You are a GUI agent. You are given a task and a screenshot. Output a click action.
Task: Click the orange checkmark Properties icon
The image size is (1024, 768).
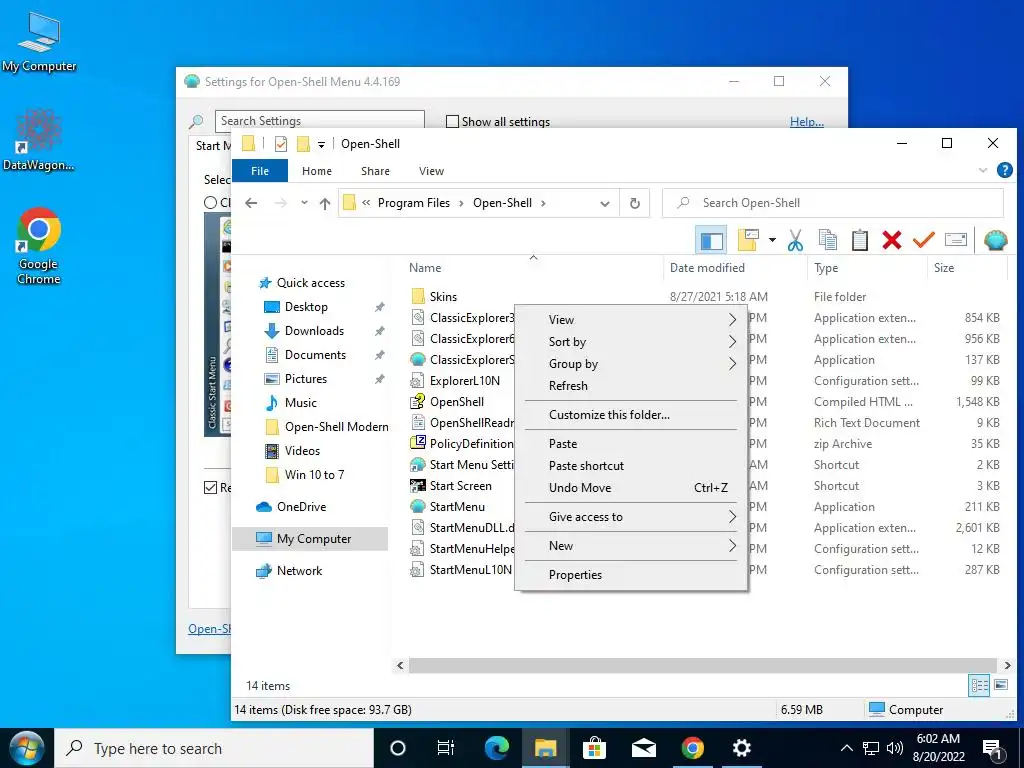[x=923, y=240]
